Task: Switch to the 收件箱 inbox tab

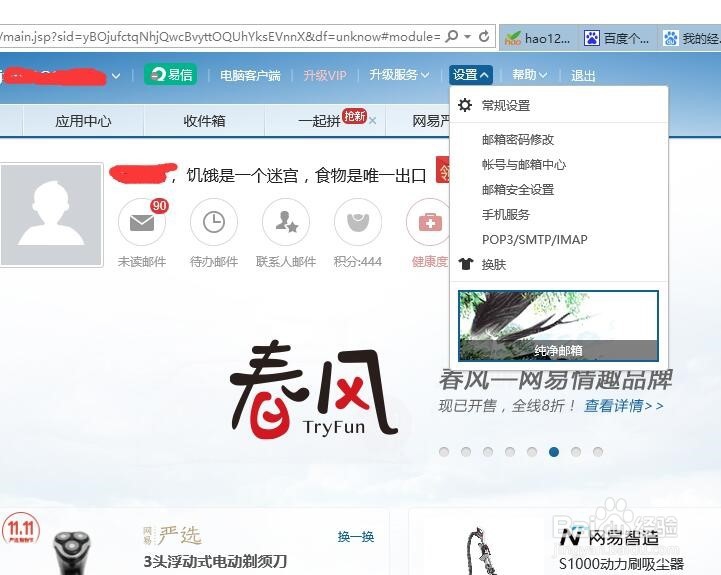Action: coord(204,121)
